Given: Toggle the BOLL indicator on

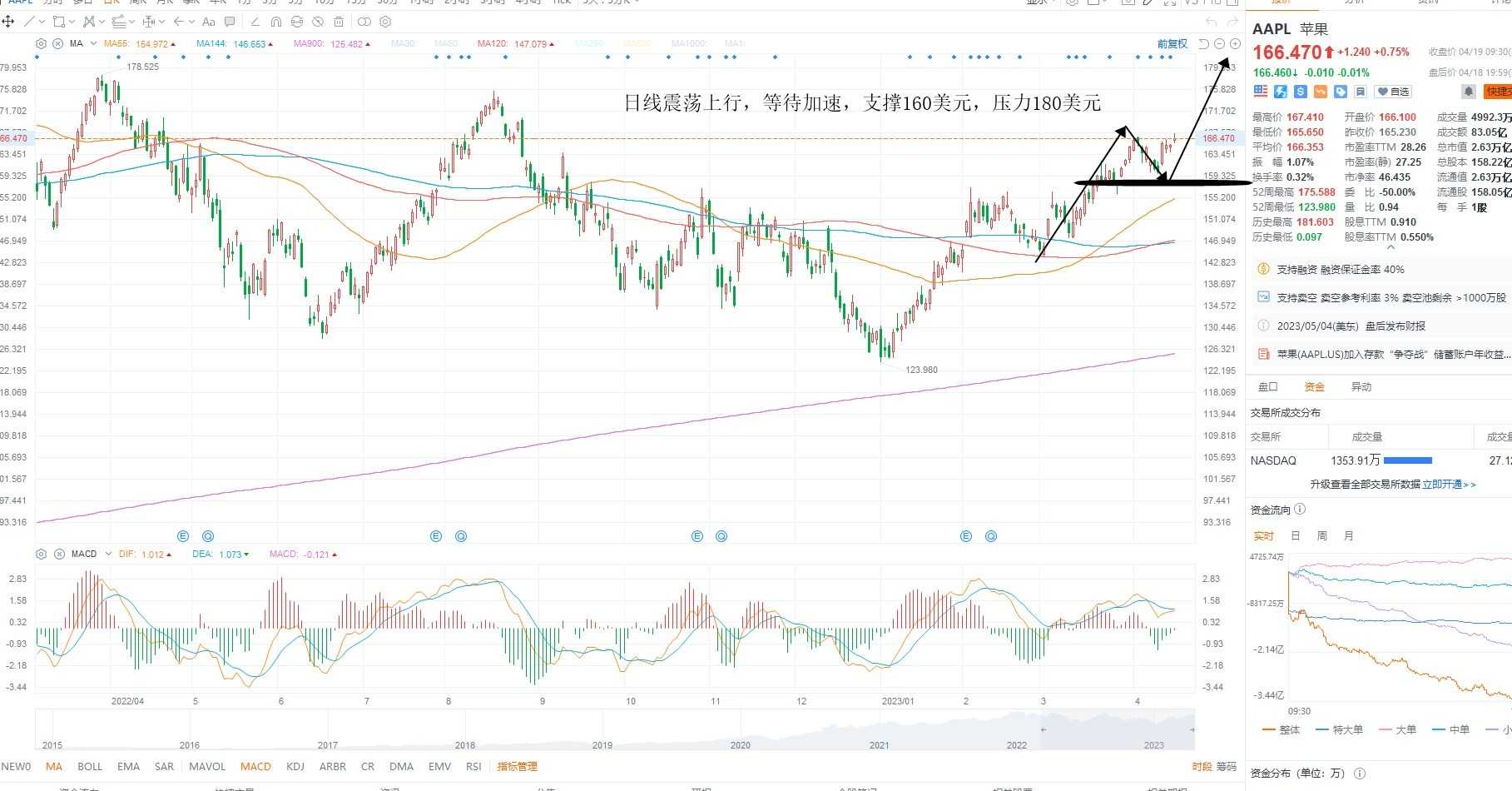Looking at the screenshot, I should (90, 766).
